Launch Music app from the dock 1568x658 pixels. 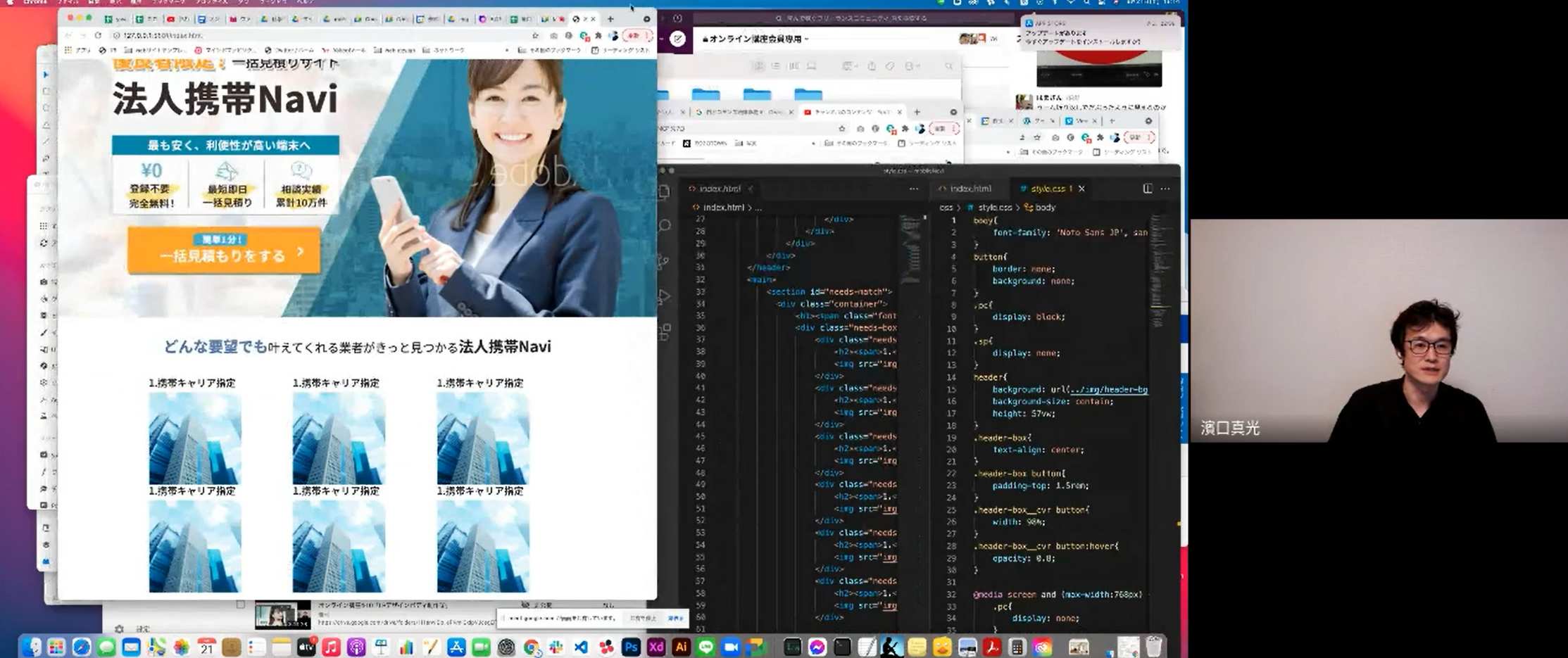point(331,647)
